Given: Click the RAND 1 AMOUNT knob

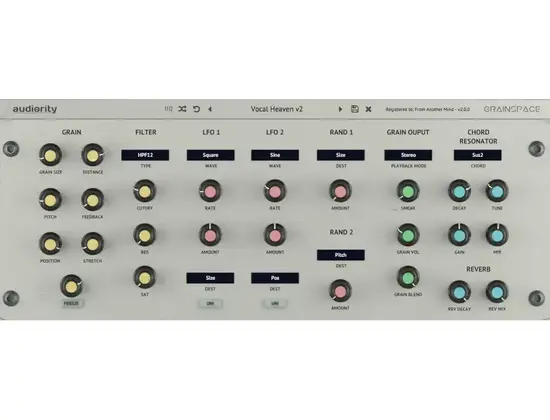Looking at the screenshot, I should (340, 191).
